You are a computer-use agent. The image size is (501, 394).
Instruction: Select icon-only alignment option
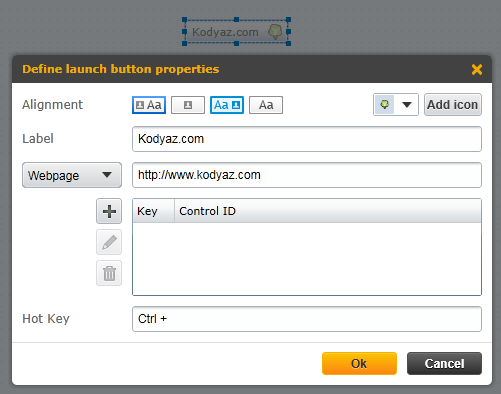click(x=188, y=105)
